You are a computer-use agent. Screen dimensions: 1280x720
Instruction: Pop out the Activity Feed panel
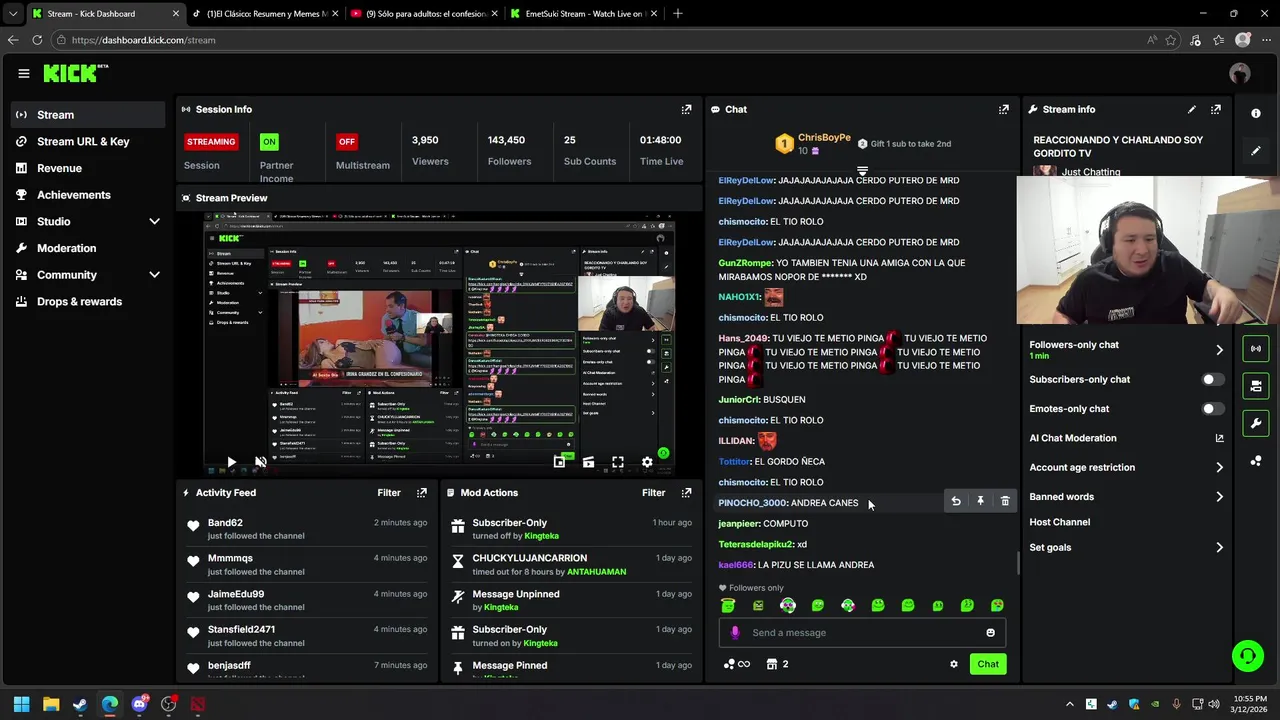[422, 492]
